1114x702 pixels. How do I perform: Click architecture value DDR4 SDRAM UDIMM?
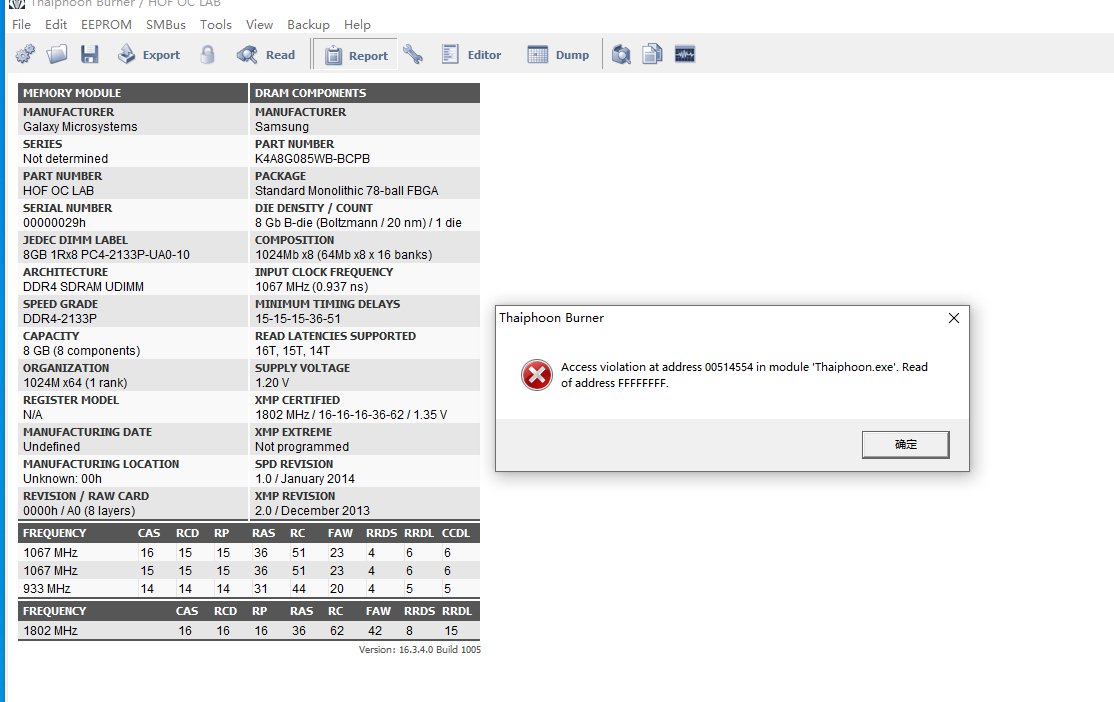[x=83, y=286]
